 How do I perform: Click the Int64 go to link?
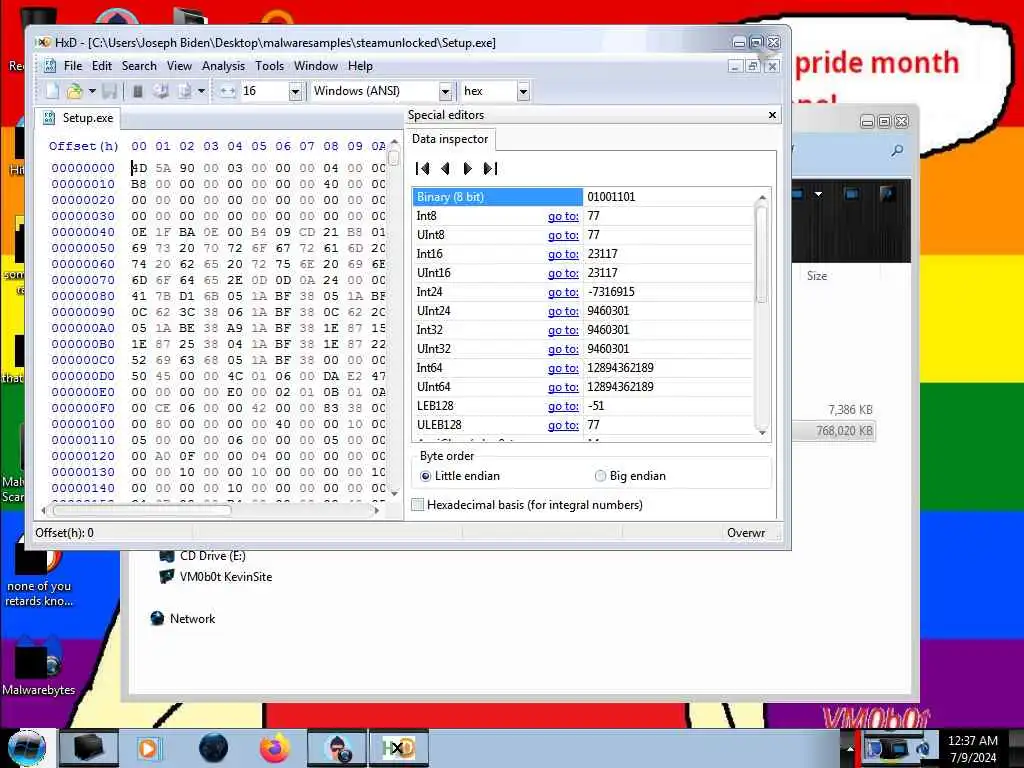563,368
